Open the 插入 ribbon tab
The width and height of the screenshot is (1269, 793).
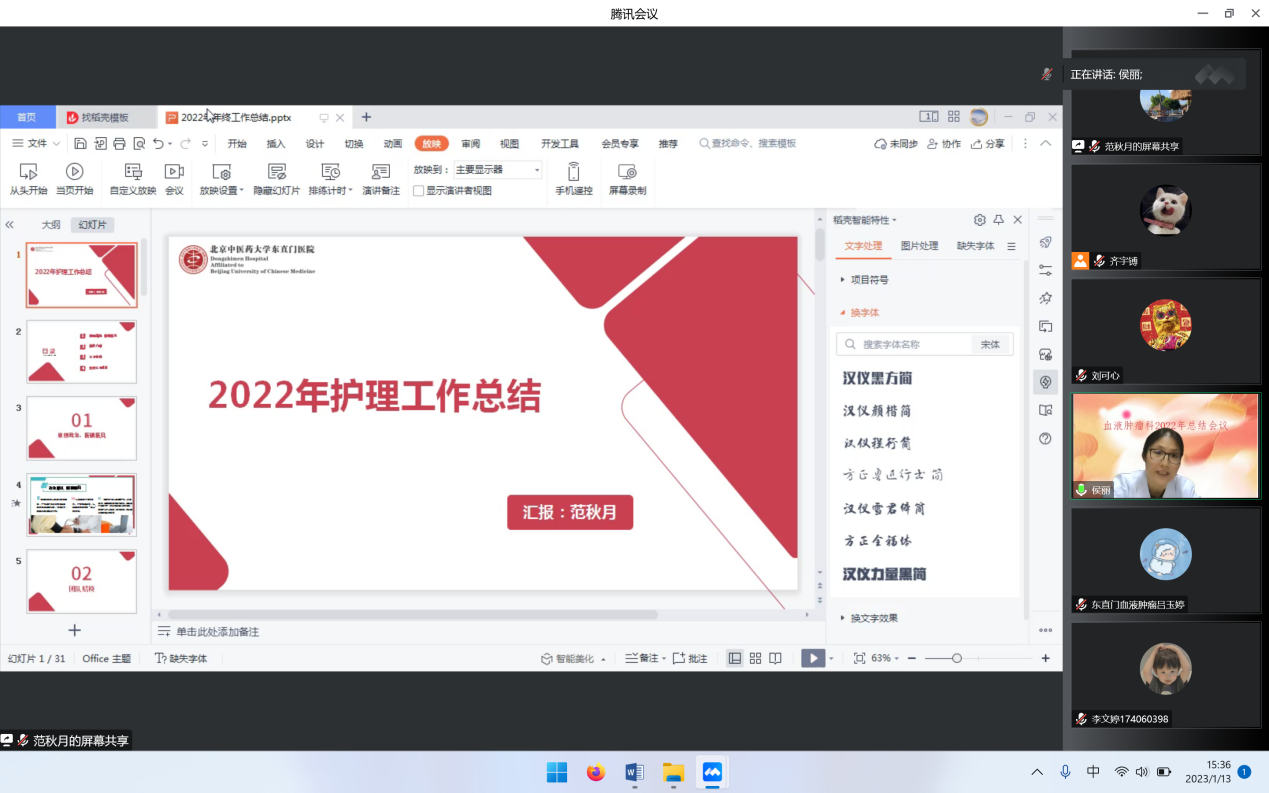click(x=276, y=144)
